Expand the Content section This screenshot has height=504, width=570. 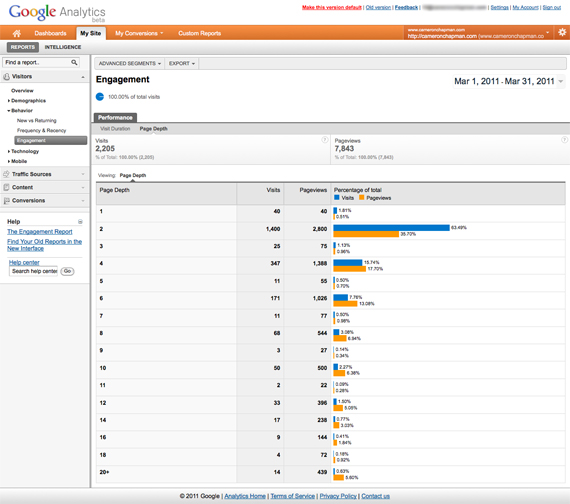83,187
